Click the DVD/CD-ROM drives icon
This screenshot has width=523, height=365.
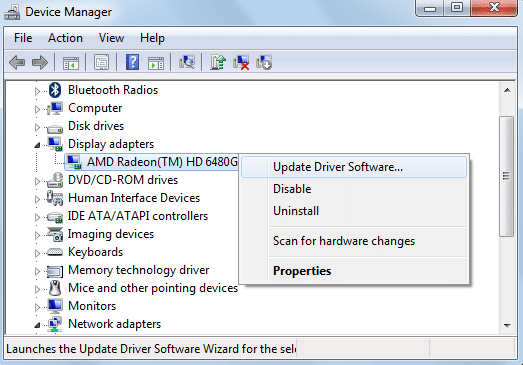55,180
